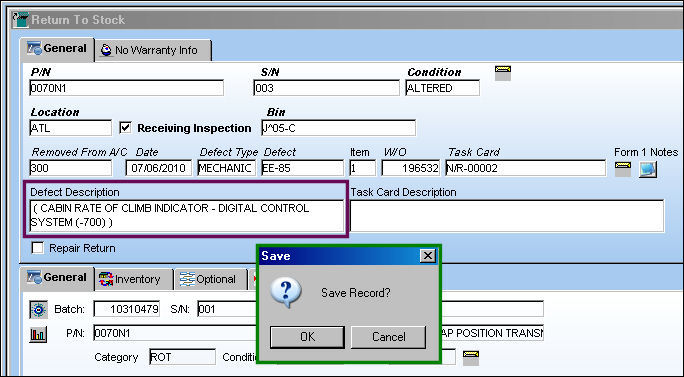Click the S/N field containing 003
Screen dimensions: 684x377
(326, 88)
